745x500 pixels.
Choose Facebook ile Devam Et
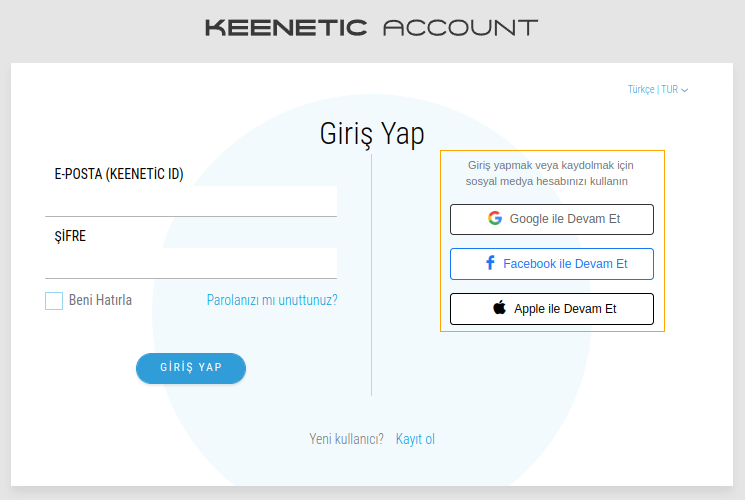click(x=552, y=264)
